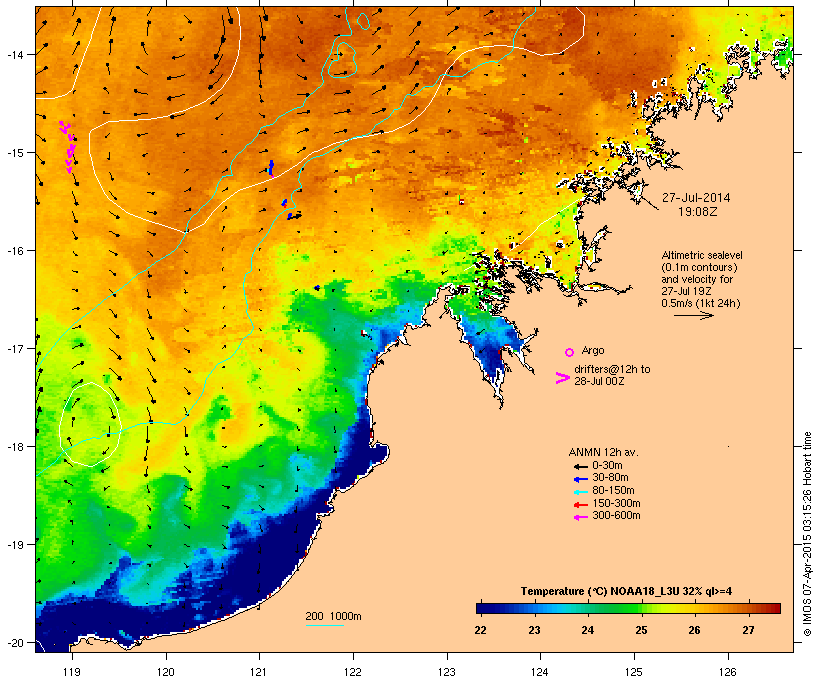Screen dimensions: 820x680
Task: Click the black 0-30m legend arrow
Action: click(x=580, y=467)
